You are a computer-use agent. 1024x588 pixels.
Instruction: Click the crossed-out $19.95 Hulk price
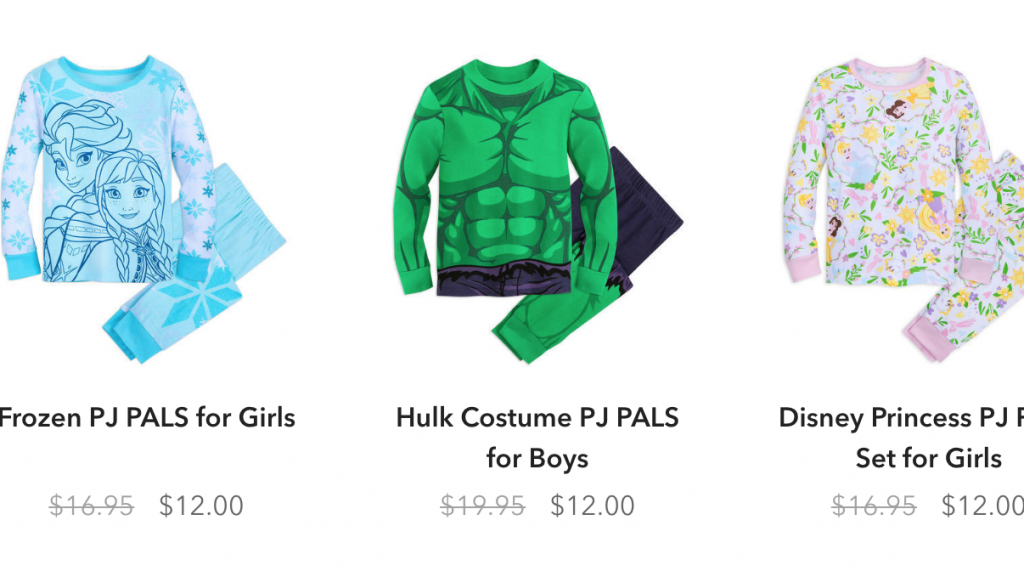[x=483, y=506]
